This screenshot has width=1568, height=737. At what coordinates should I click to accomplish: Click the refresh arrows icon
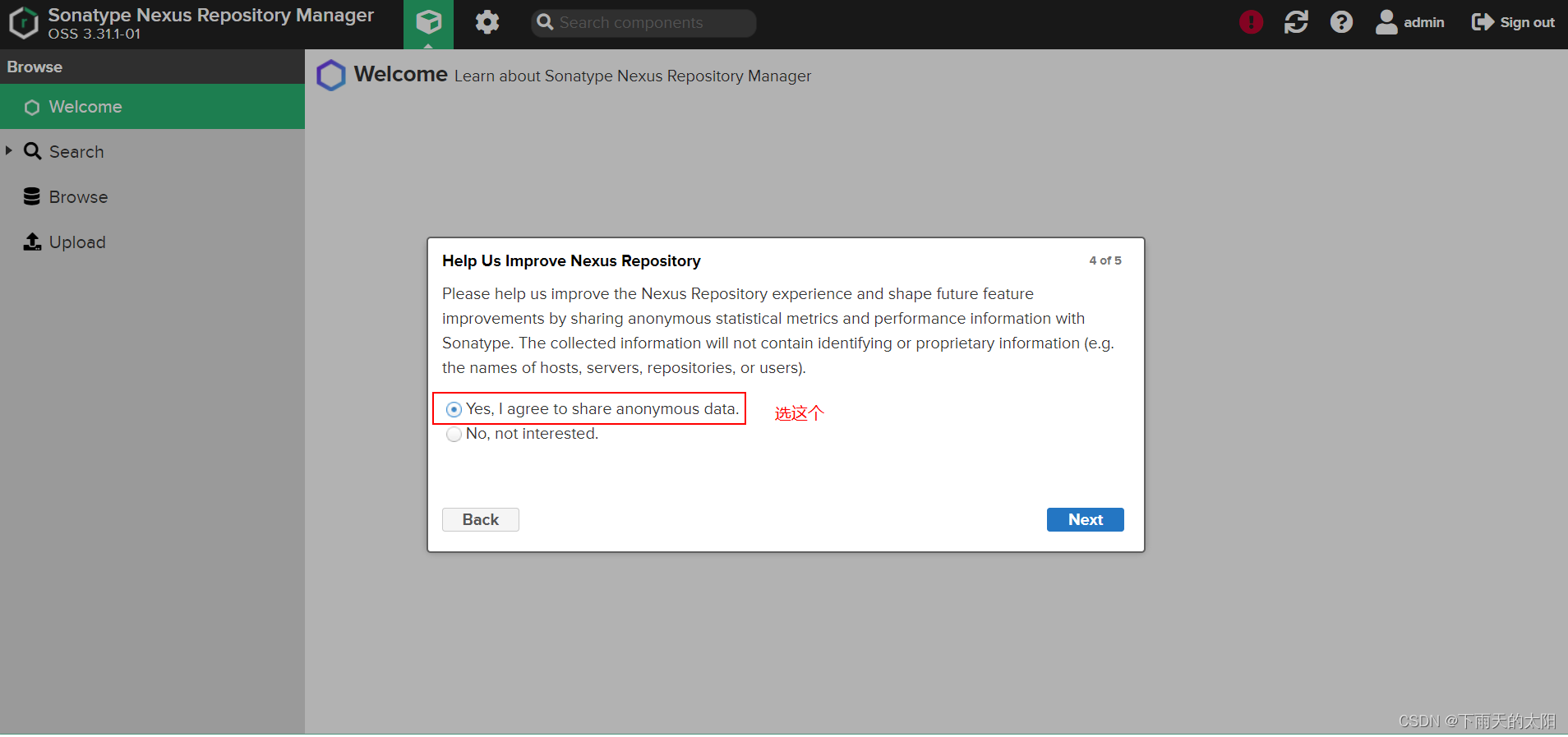[1296, 22]
